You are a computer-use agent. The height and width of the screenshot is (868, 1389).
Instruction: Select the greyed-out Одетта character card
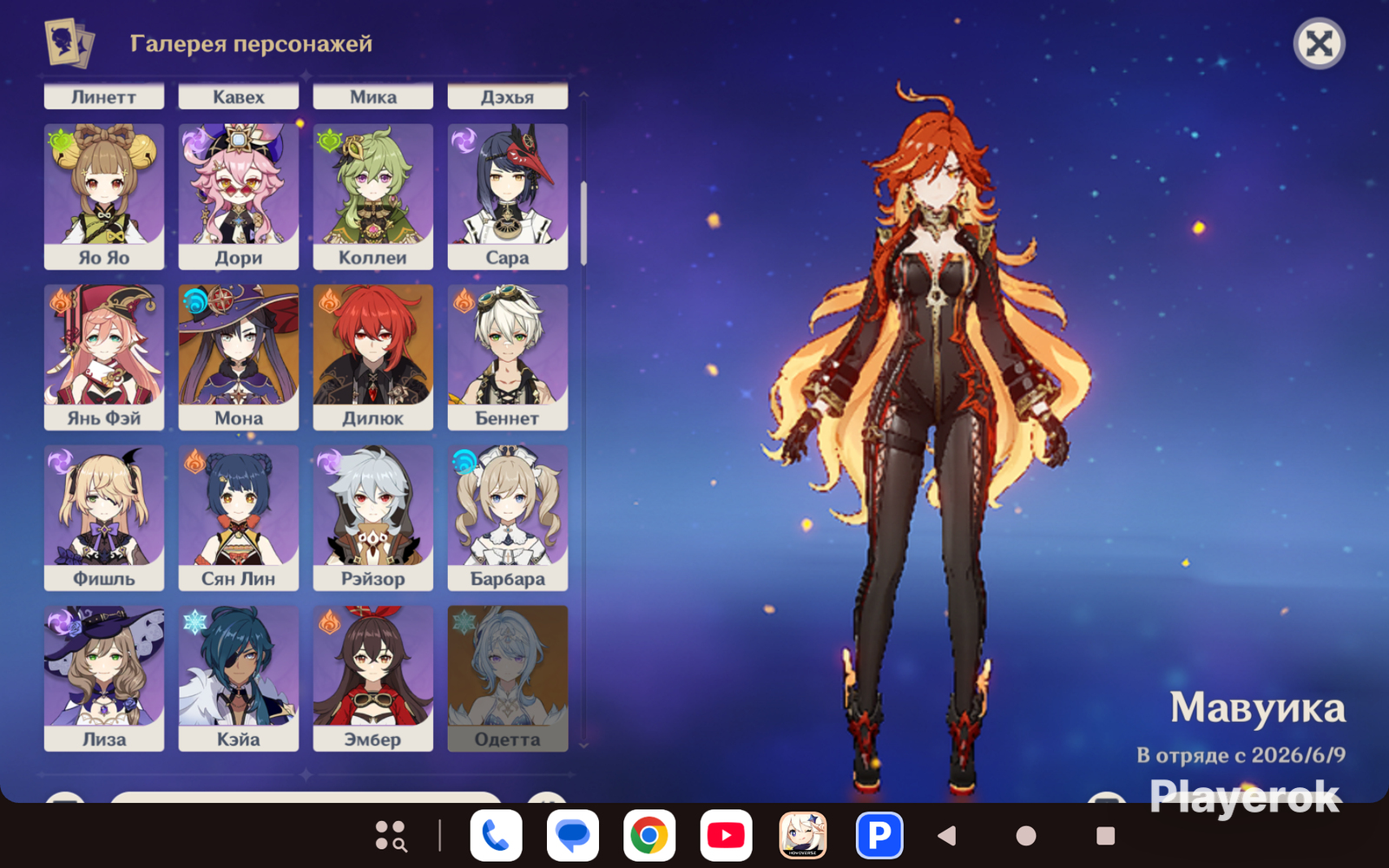tap(508, 679)
